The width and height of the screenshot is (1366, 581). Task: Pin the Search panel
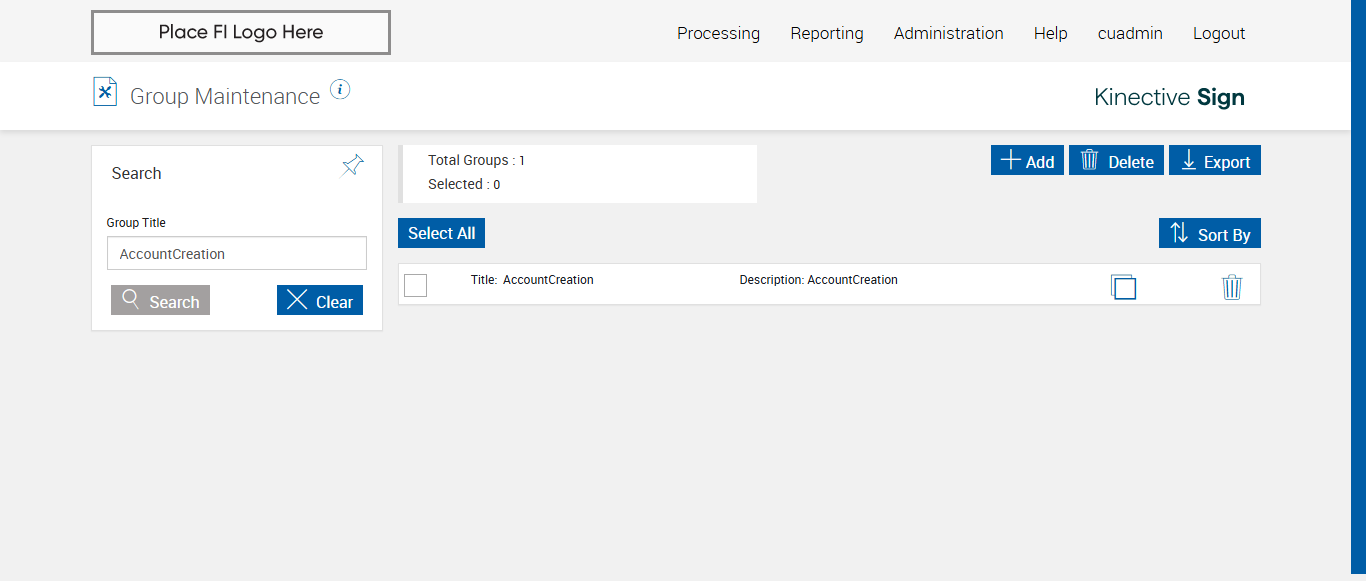(x=352, y=166)
